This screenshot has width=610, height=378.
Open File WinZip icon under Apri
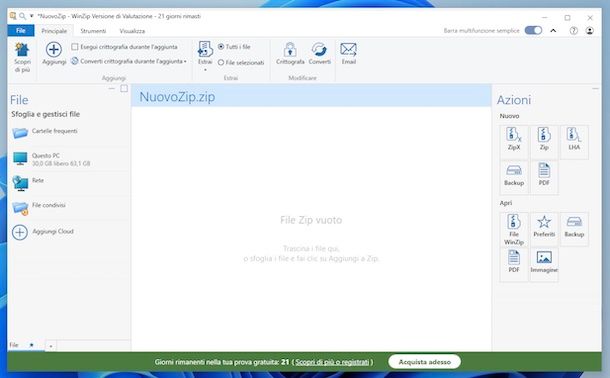tap(514, 229)
